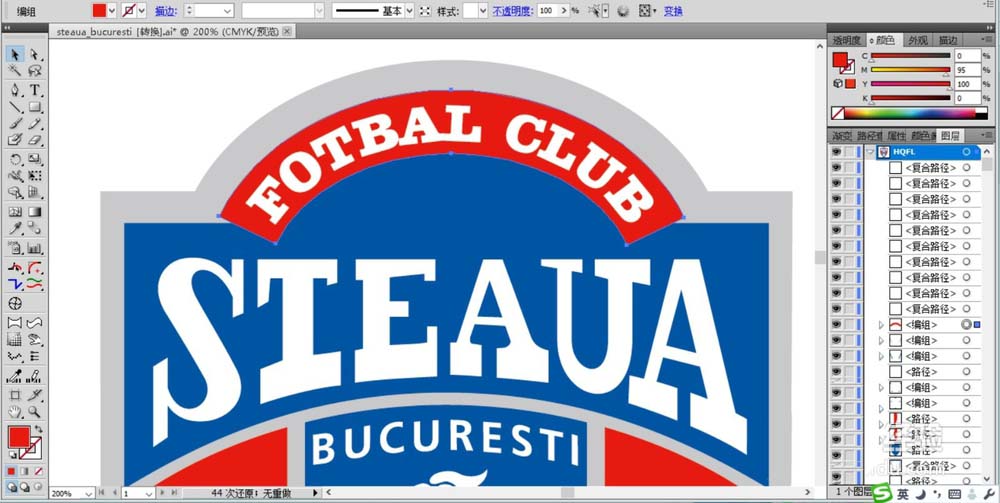The image size is (1000, 503).
Task: Open the stroke color dropdown in control bar
Action: (142, 11)
